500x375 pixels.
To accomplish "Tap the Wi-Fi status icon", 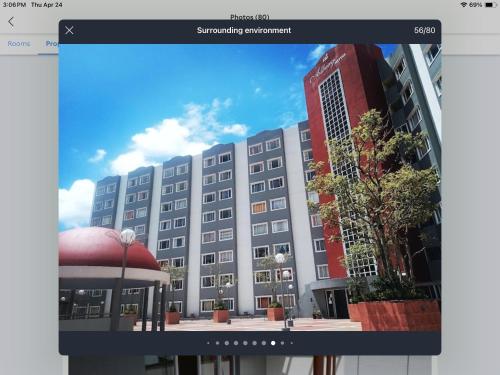I will 464,5.
